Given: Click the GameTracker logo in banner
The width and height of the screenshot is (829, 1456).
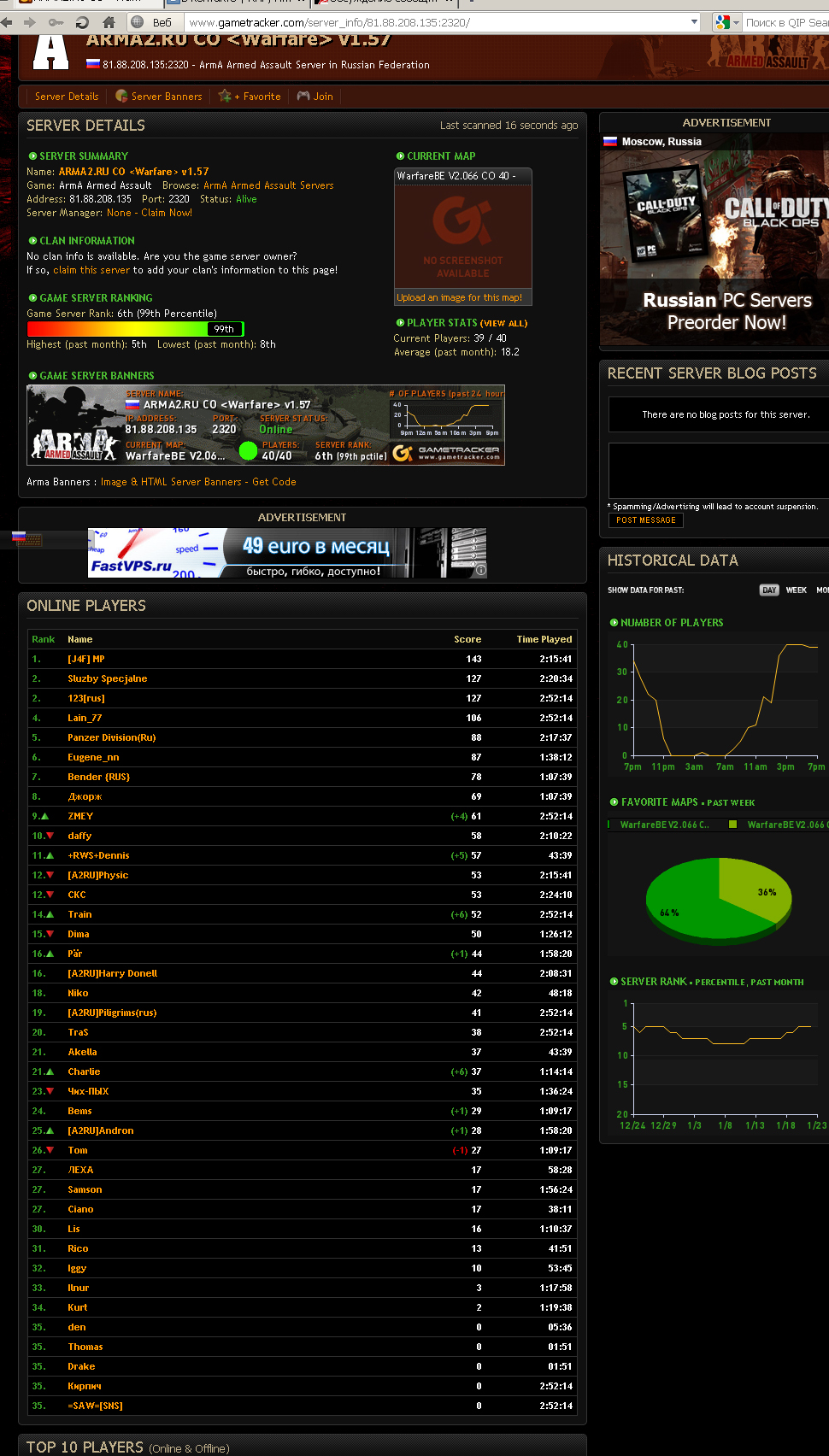Looking at the screenshot, I should pos(447,453).
